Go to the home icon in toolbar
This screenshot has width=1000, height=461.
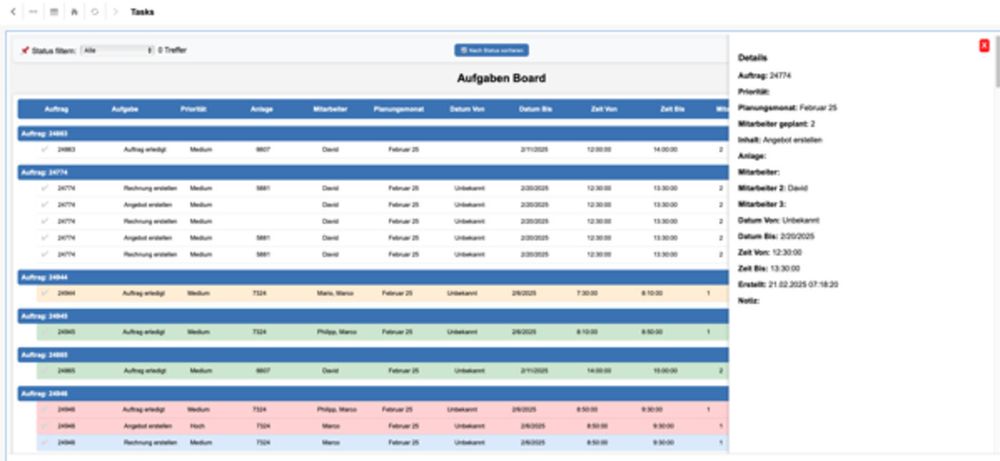coord(74,11)
